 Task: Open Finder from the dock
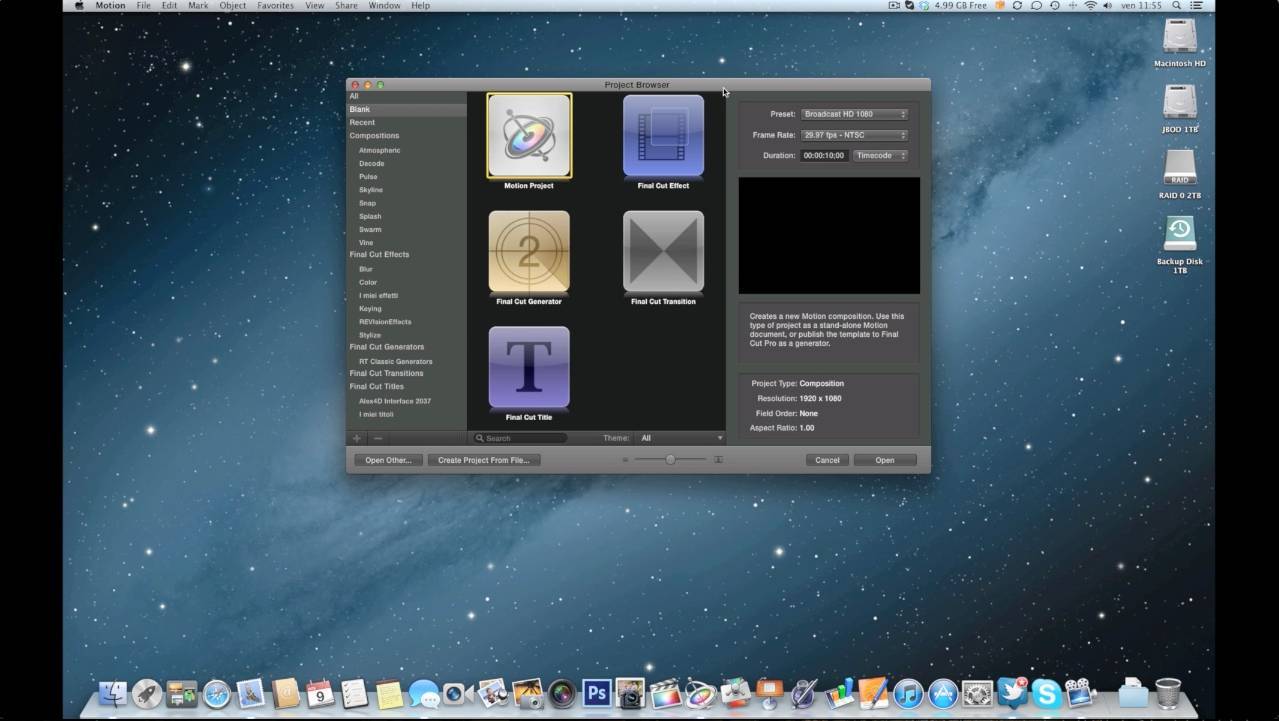point(113,693)
